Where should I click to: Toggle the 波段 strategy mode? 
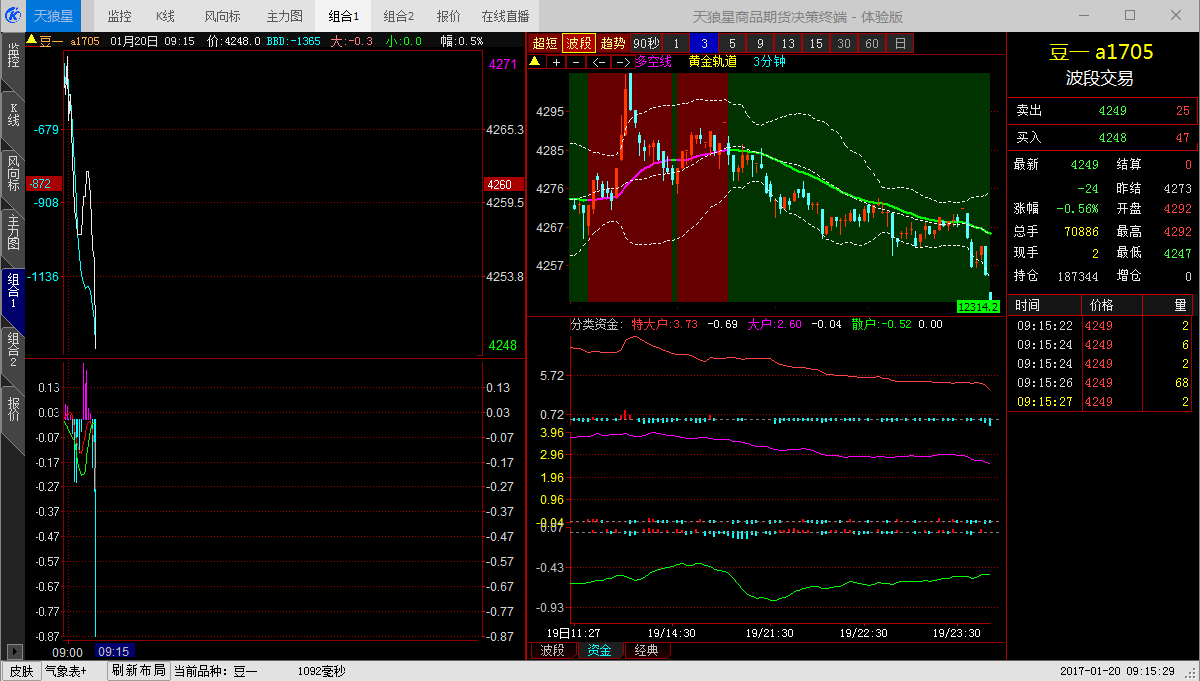579,43
